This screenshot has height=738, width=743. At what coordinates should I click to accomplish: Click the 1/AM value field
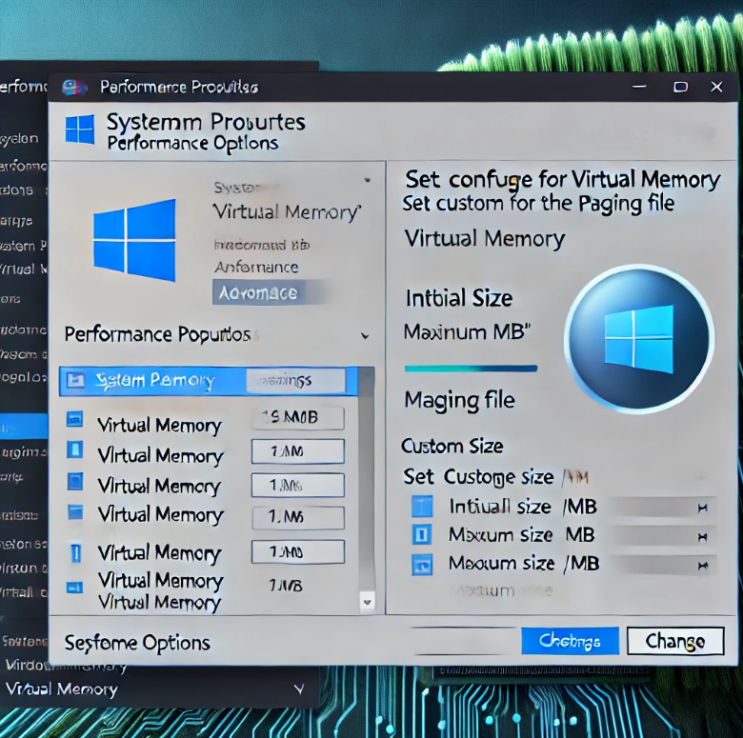[298, 451]
